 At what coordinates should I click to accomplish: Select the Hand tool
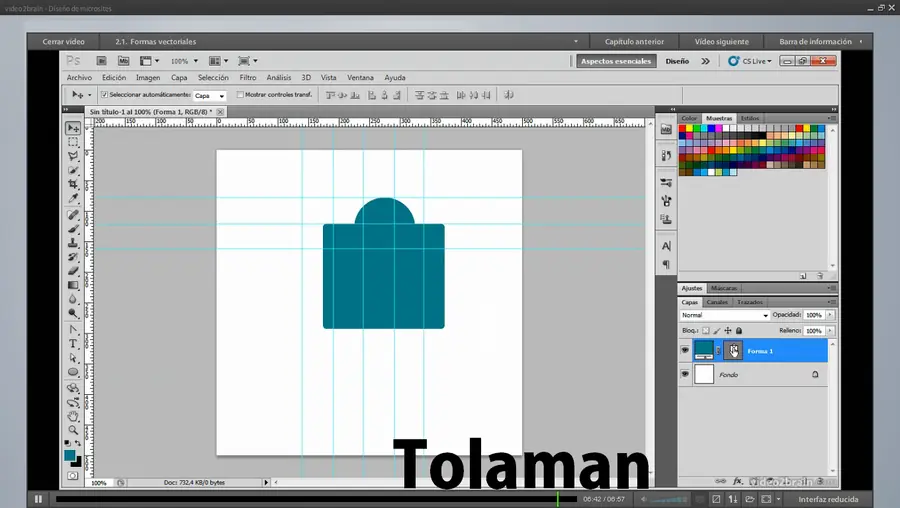[x=73, y=416]
